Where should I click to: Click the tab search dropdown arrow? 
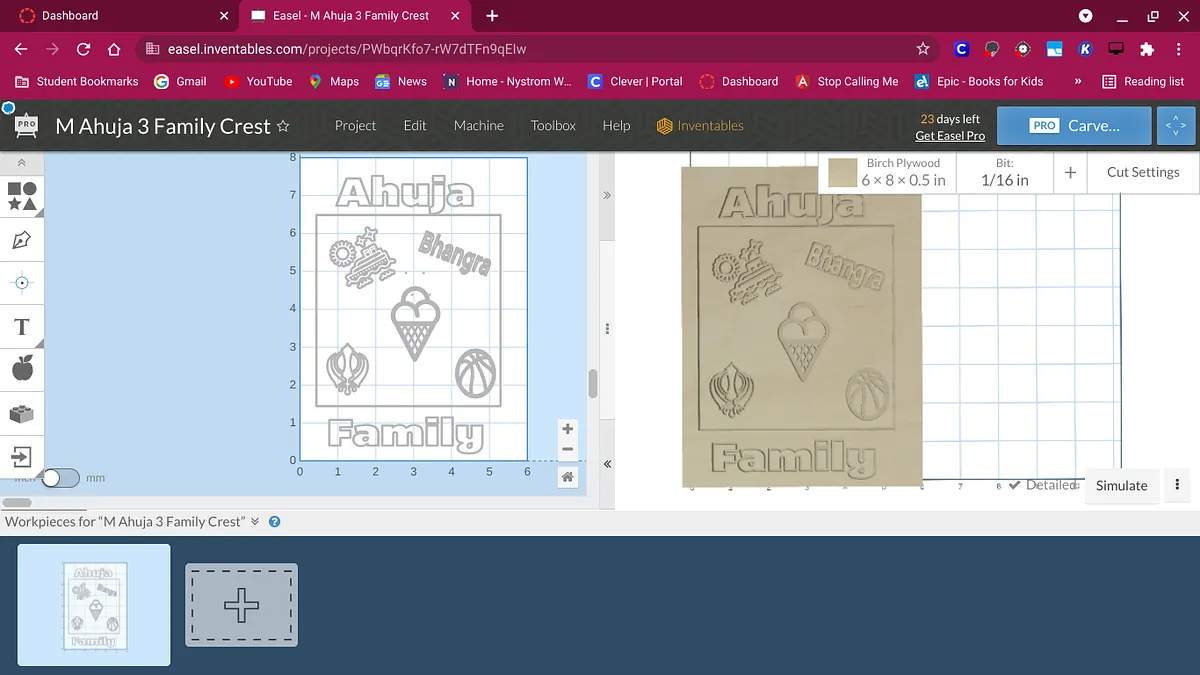coord(1086,16)
